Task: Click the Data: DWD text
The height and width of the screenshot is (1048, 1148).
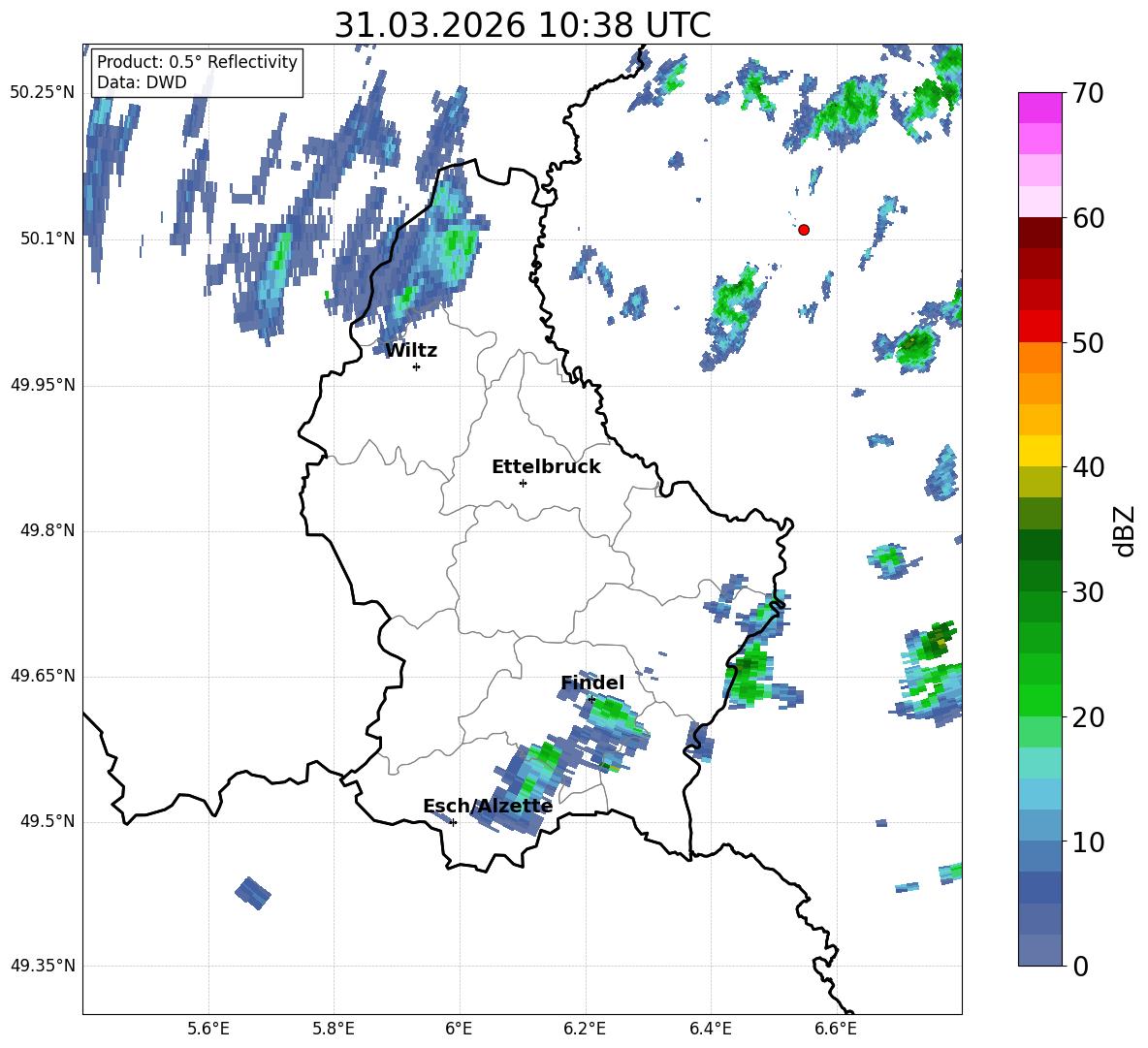Action: coord(142,82)
